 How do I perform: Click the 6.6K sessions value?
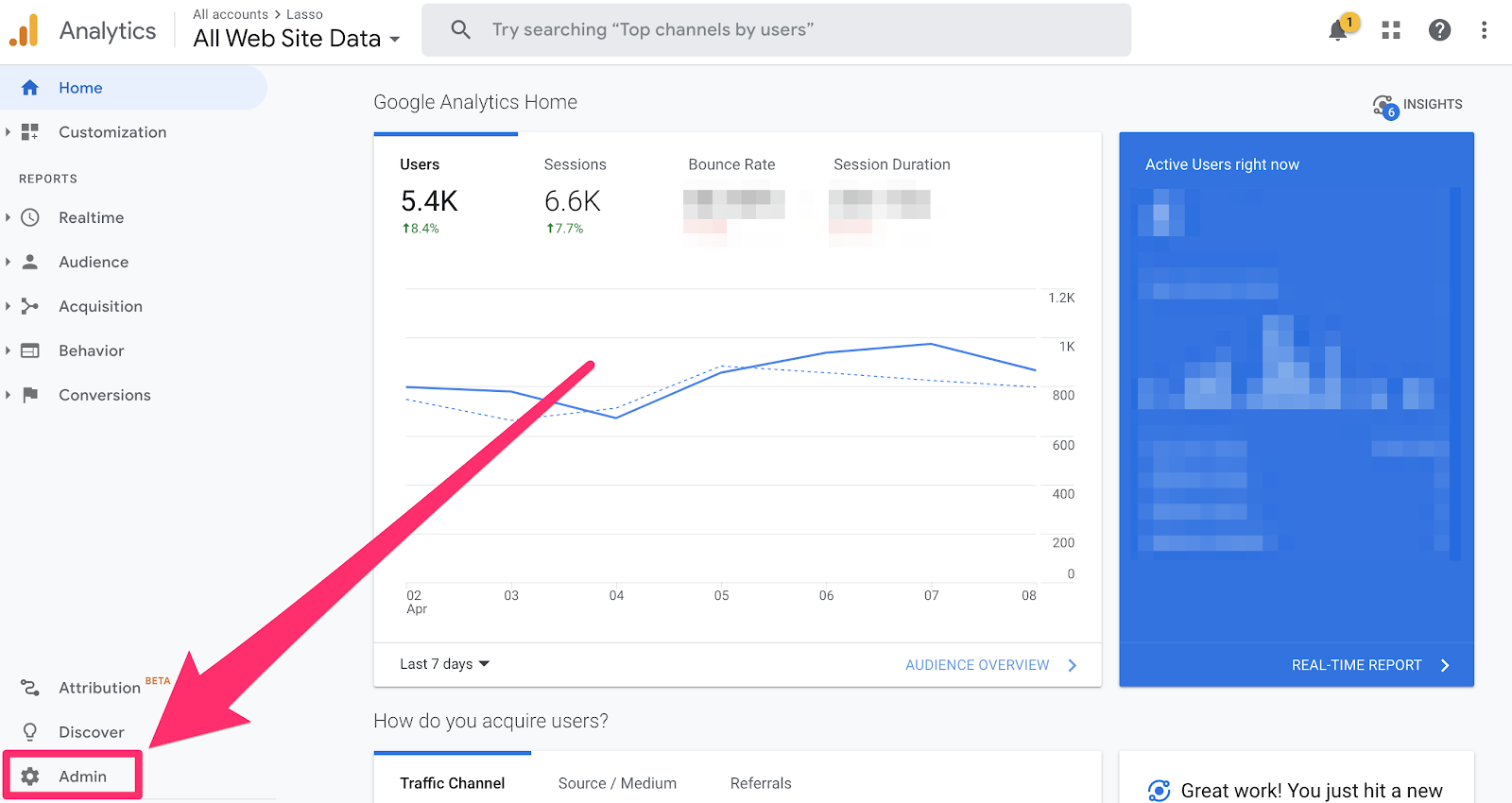pos(573,201)
